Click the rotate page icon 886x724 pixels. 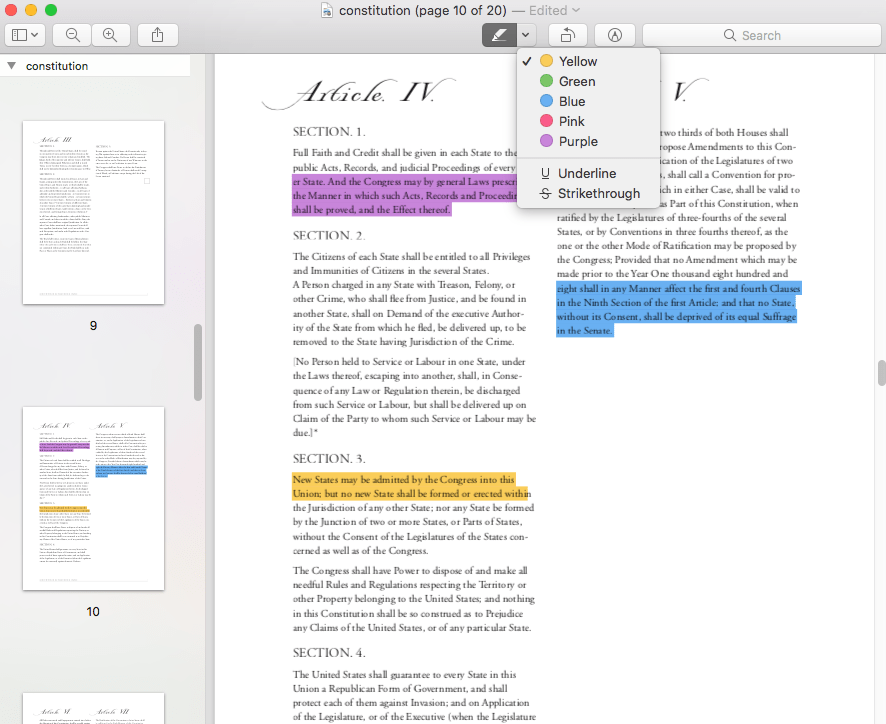tap(567, 34)
